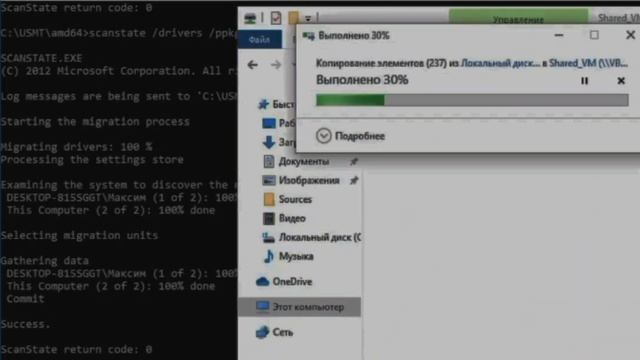This screenshot has width=640, height=360.
Task: Click the New folder icon in quick access toolbar
Action: (x=293, y=18)
